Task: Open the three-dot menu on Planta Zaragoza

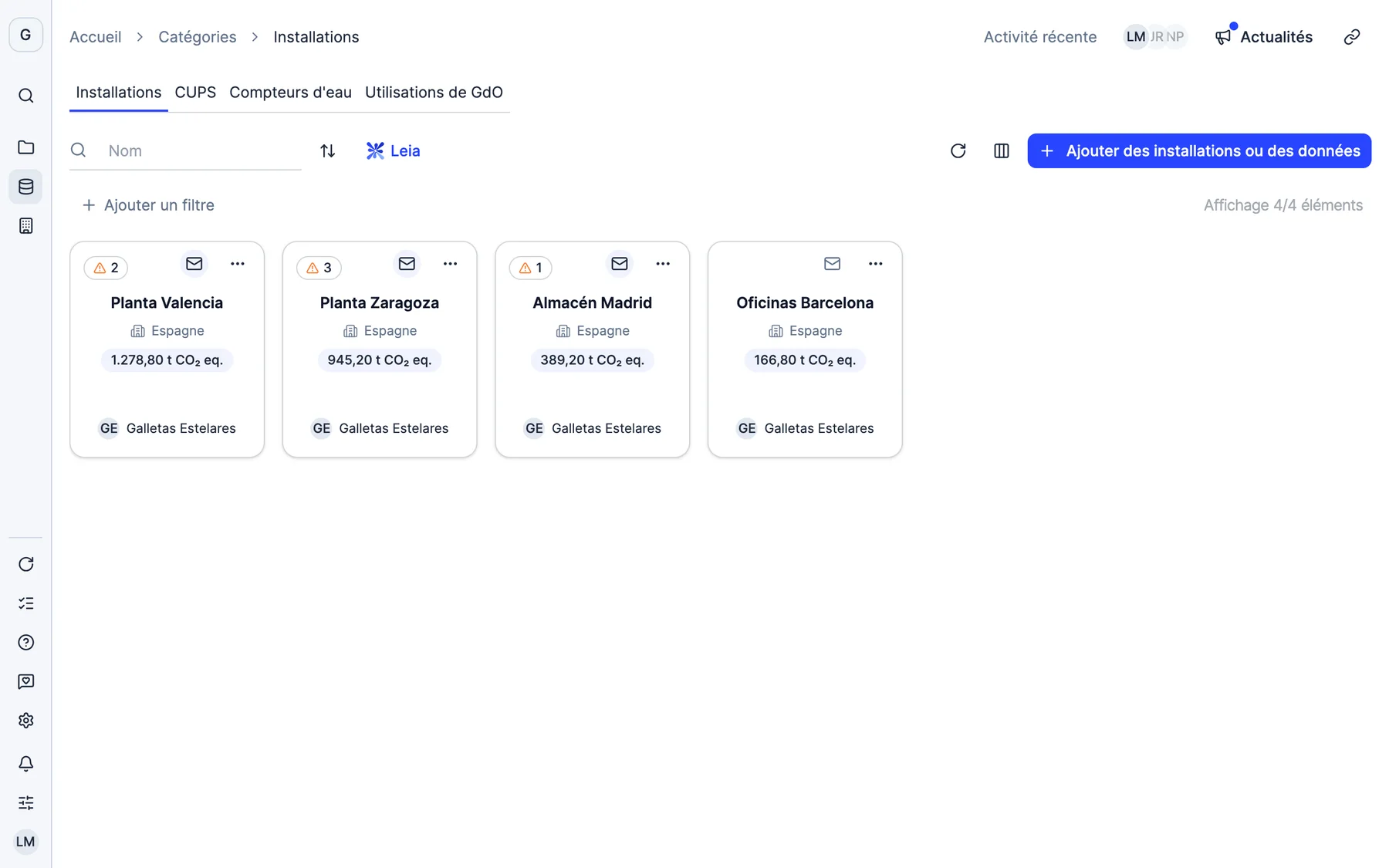Action: (450, 264)
